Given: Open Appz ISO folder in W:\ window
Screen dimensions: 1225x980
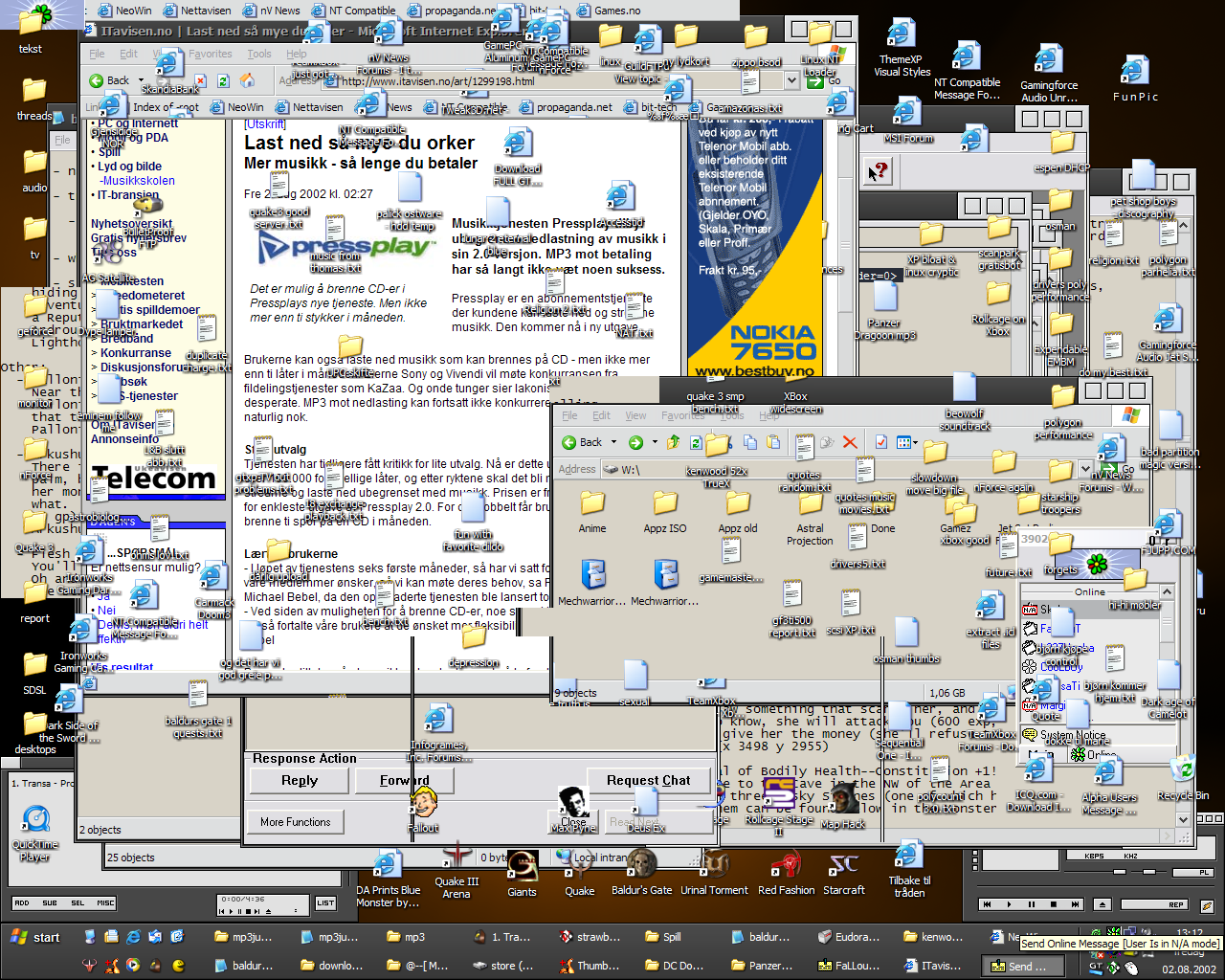Looking at the screenshot, I should point(665,513).
